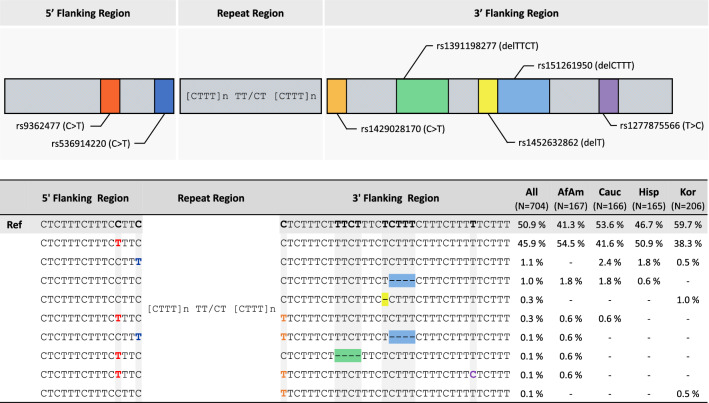Click the yellow rs1452632862 block in the diagram
Image resolution: width=709 pixels, height=403 pixels.
[487, 96]
